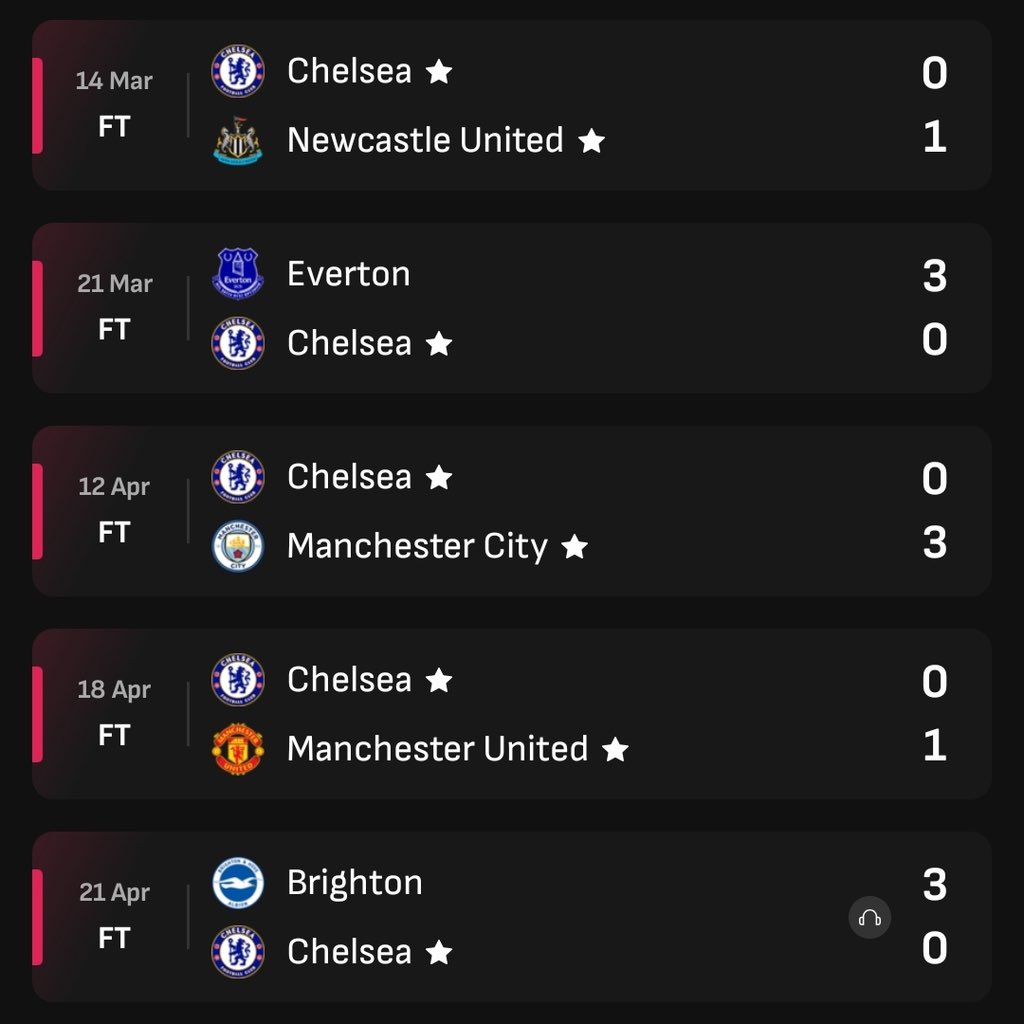Select the 12 Apr full-time match date
Screen dimensions: 1024x1024
tap(114, 487)
